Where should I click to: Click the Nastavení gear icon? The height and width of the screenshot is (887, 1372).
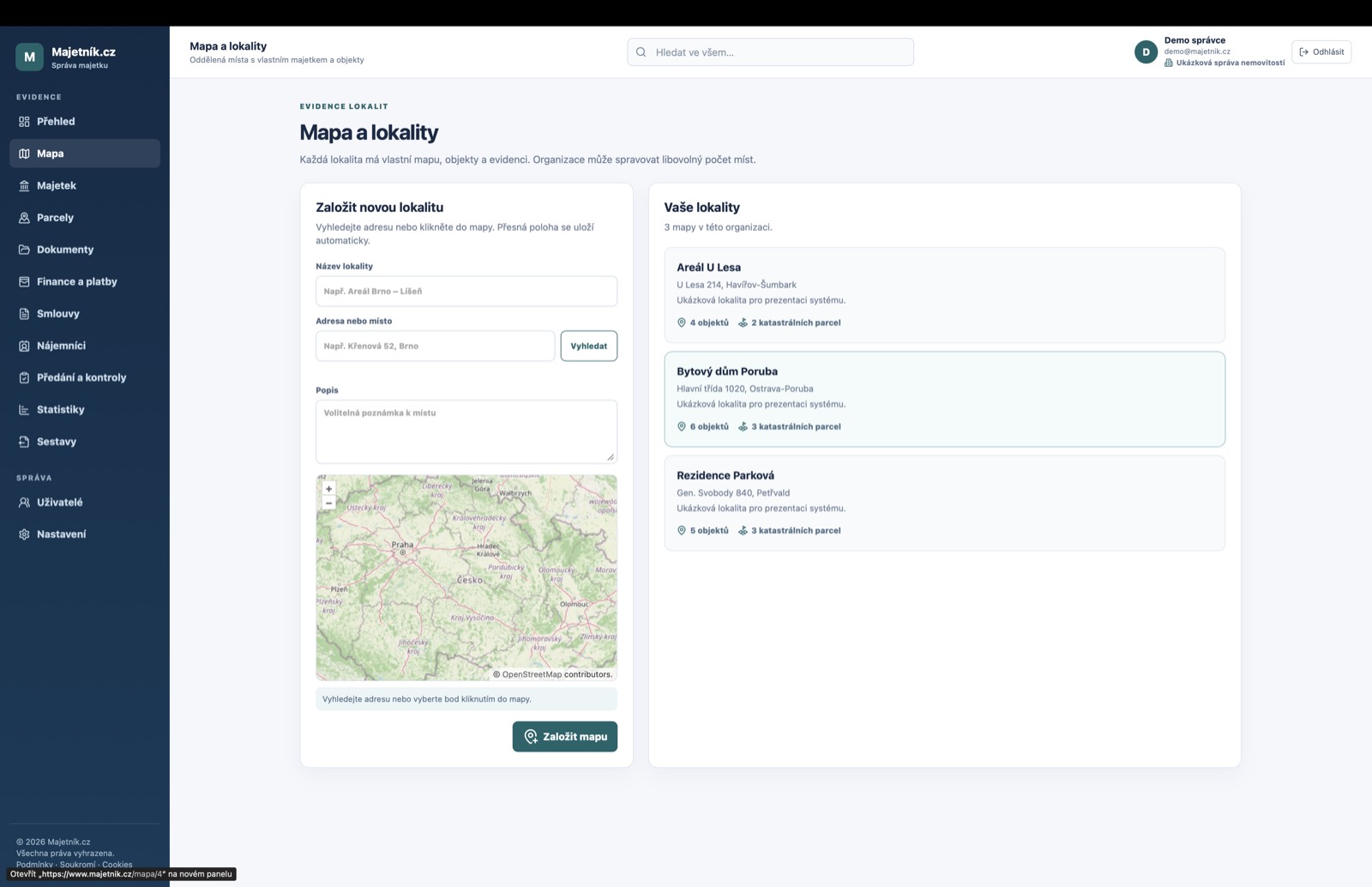click(x=24, y=534)
